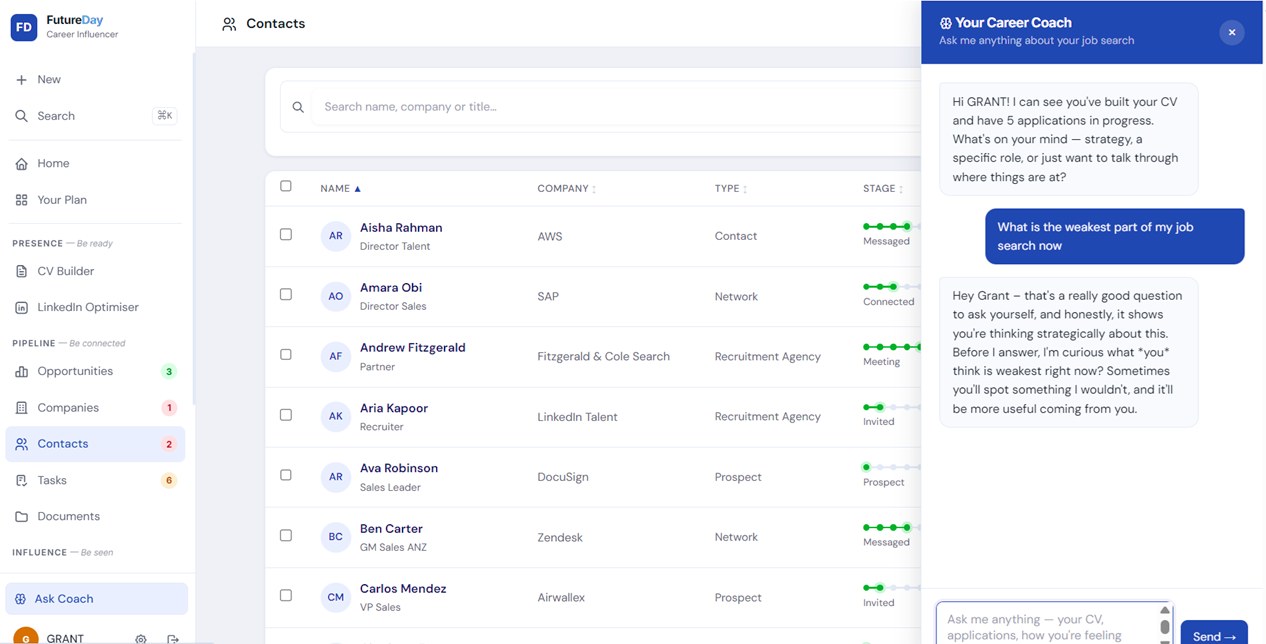Click the orange G user avatar
This screenshot has height=644, width=1266.
(x=25, y=637)
